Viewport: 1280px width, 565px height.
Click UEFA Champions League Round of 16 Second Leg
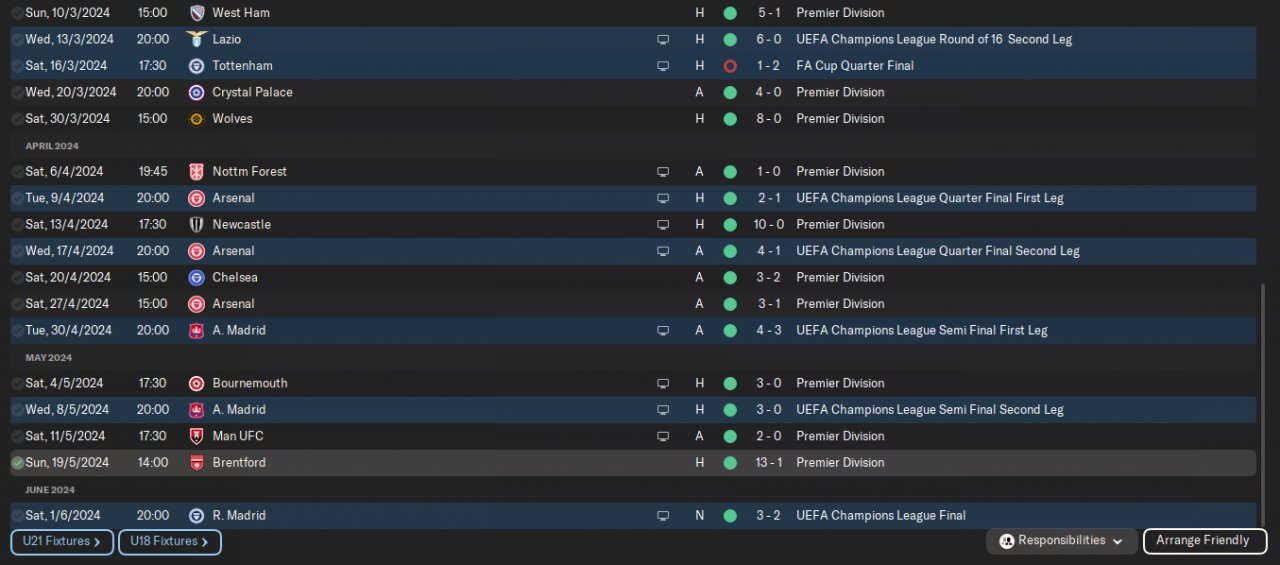[x=934, y=39]
